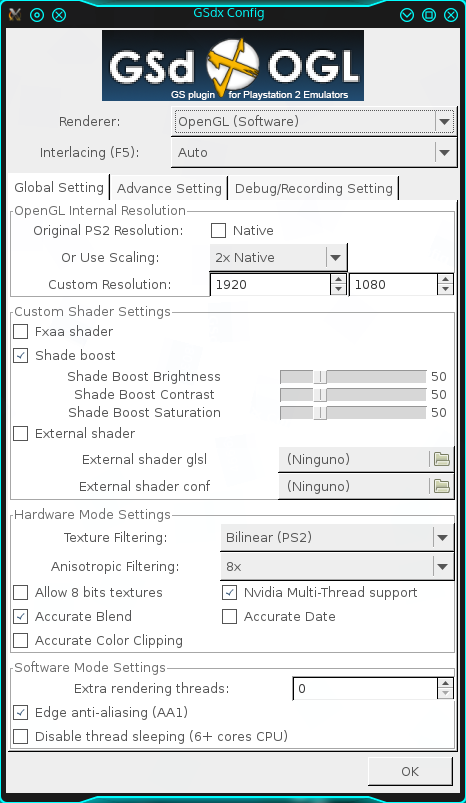Switch to Advance Setting tab

click(169, 188)
